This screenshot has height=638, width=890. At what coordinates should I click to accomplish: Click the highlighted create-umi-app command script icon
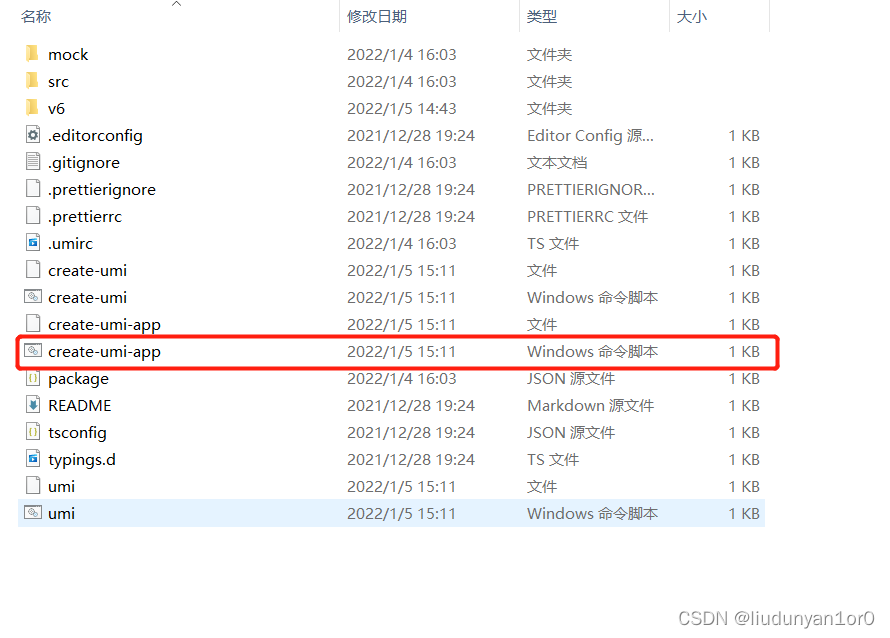pyautogui.click(x=33, y=351)
